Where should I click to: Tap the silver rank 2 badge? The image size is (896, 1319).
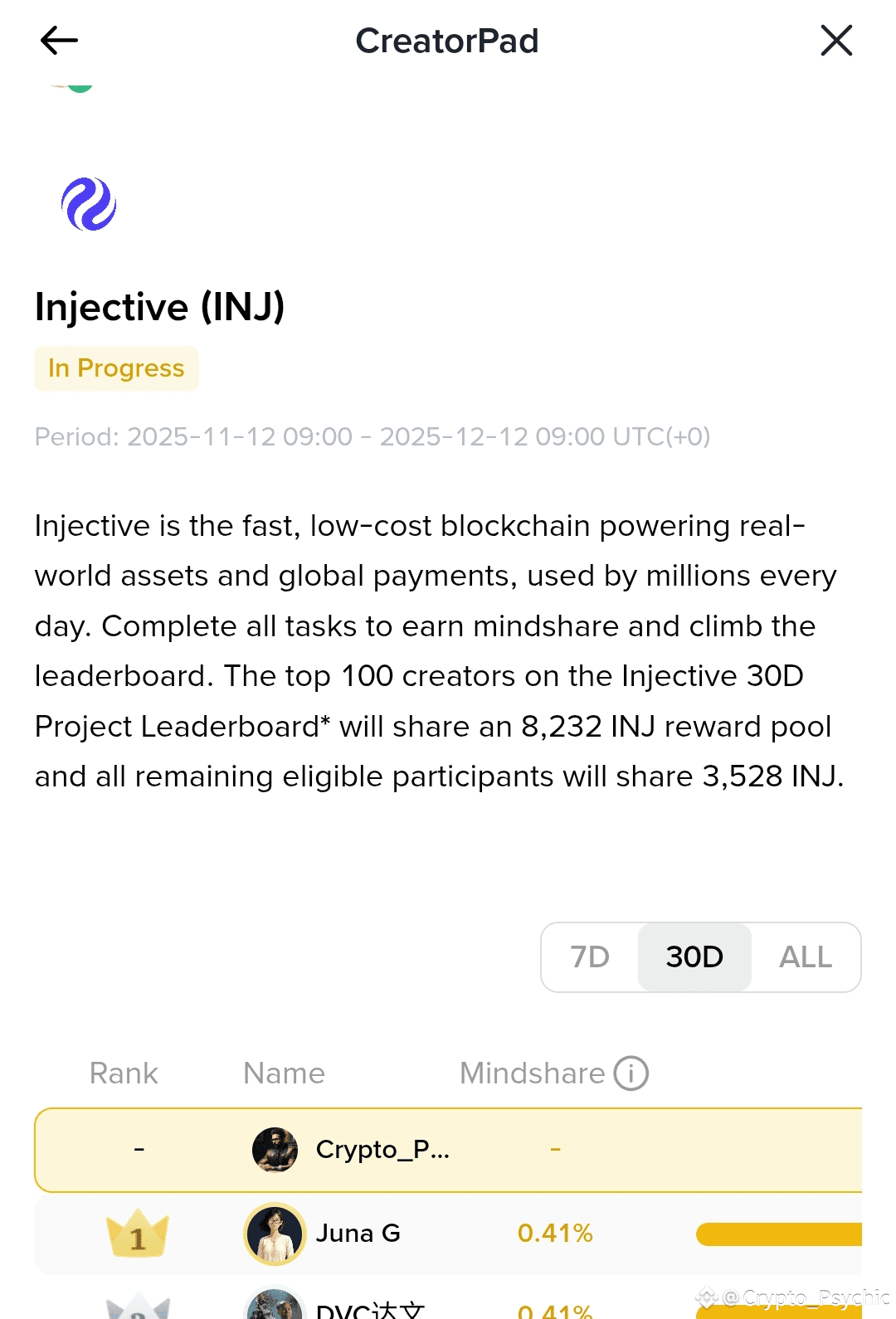pos(138,1307)
